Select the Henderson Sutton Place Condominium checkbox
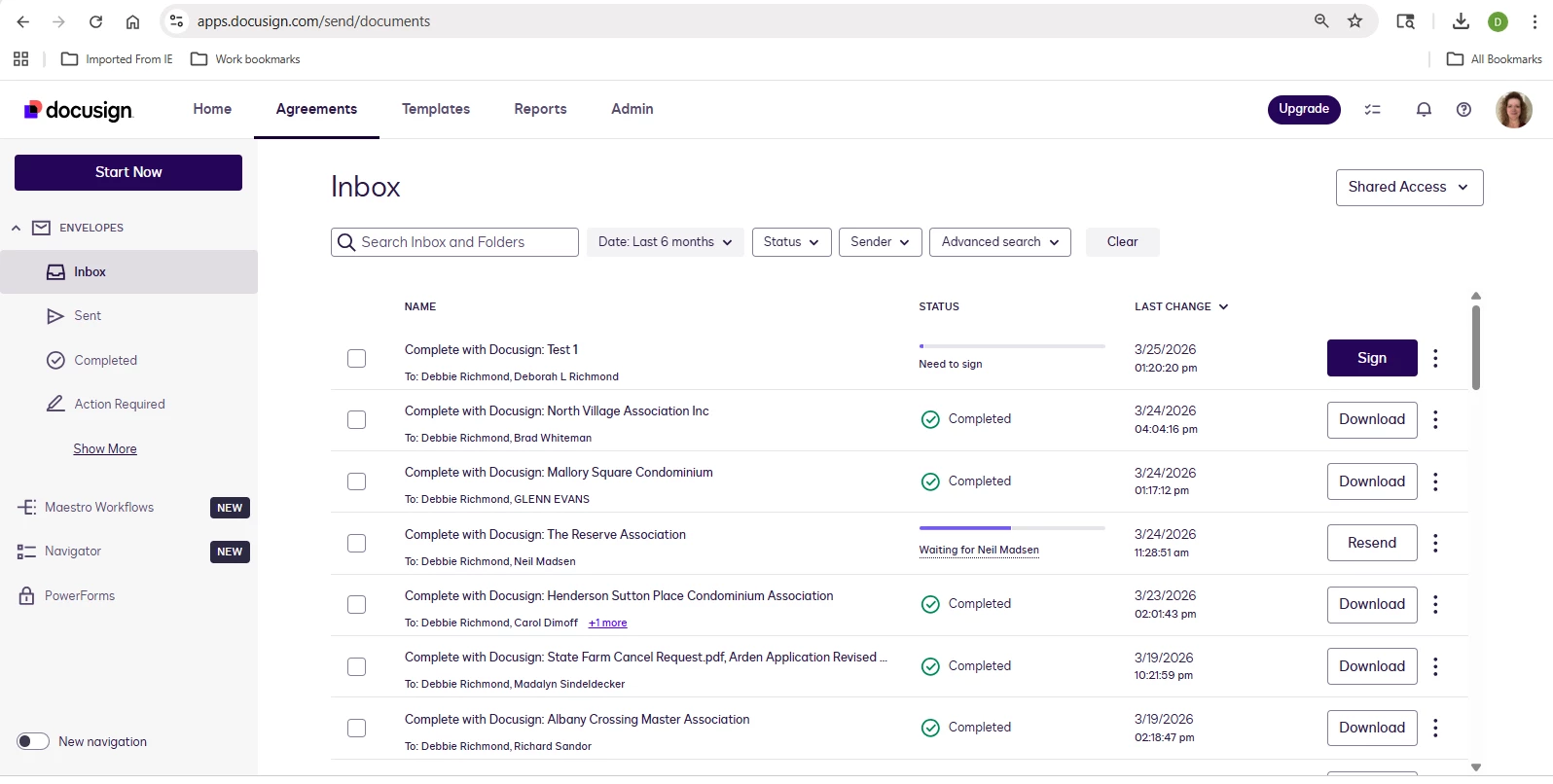Viewport: 1553px width, 784px height. coord(357,604)
